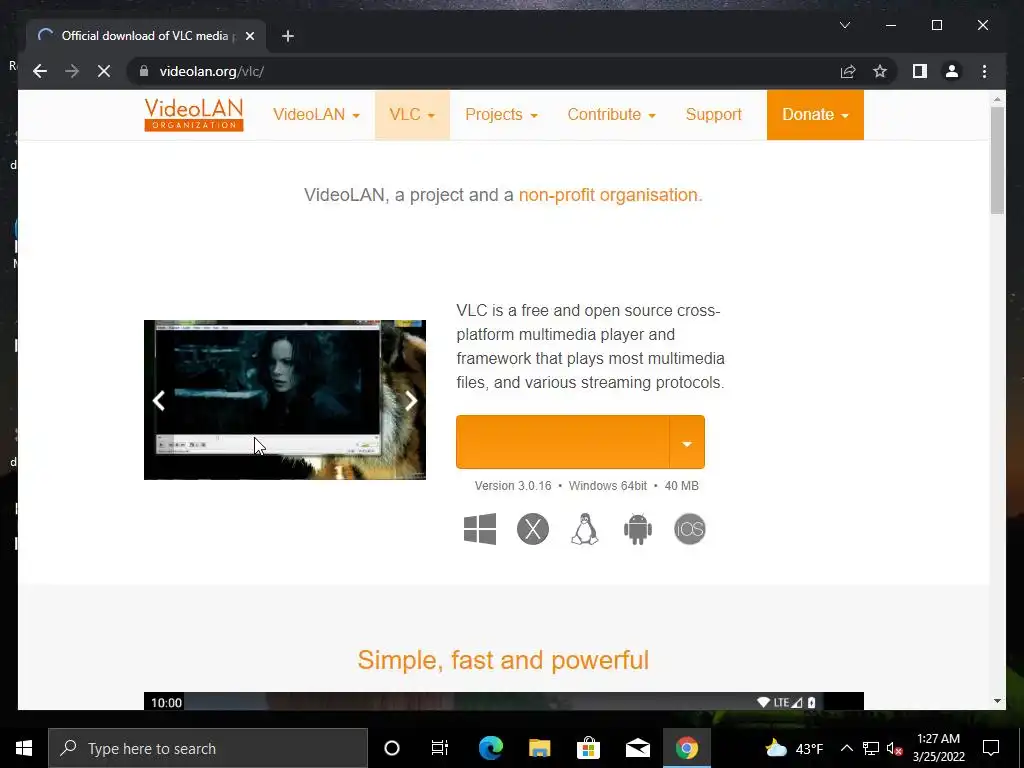Click the Windows taskbar search box
This screenshot has height=768, width=1024.
pyautogui.click(x=208, y=748)
